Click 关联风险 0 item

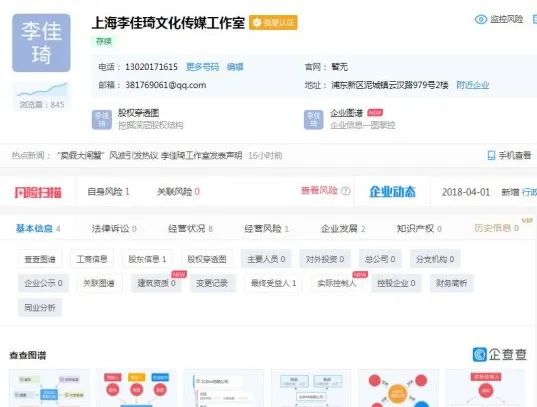pyautogui.click(x=178, y=192)
